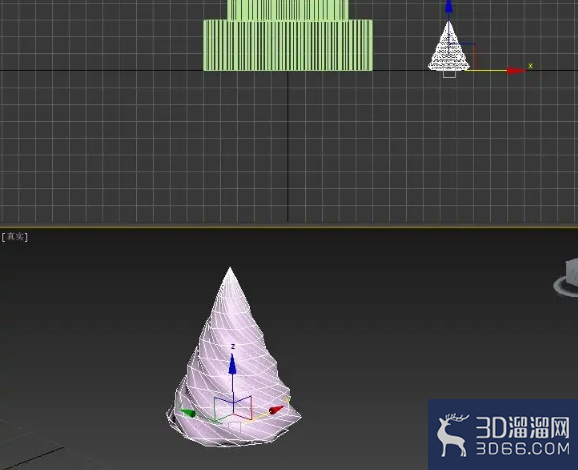This screenshot has width=578, height=470.
Task: Click the plane handle square beside small cone gizmo
Action: point(462,56)
